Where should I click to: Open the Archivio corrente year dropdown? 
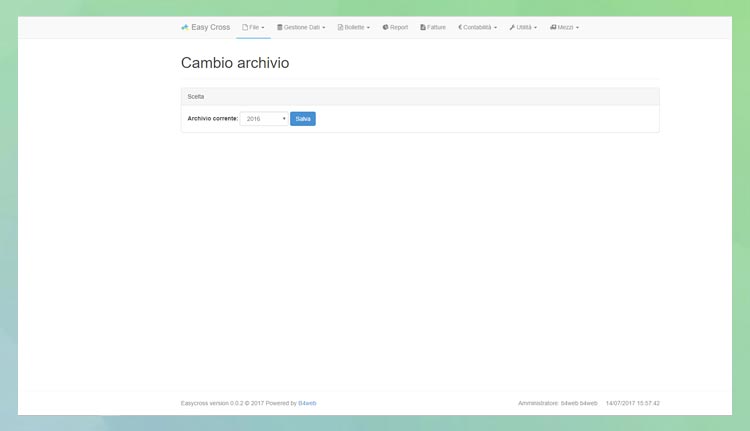(x=264, y=119)
